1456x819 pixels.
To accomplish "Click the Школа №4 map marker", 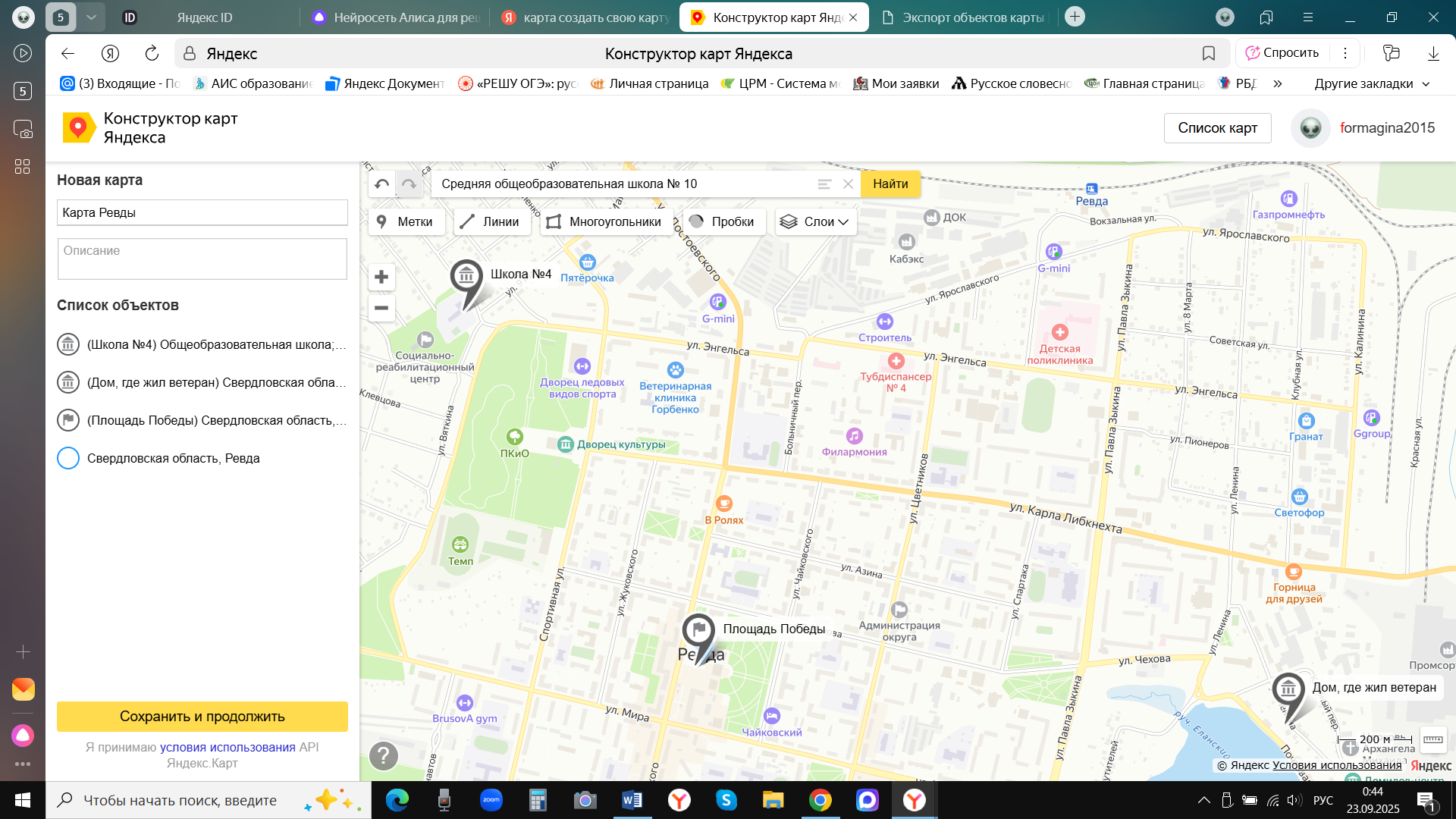I will point(466,278).
